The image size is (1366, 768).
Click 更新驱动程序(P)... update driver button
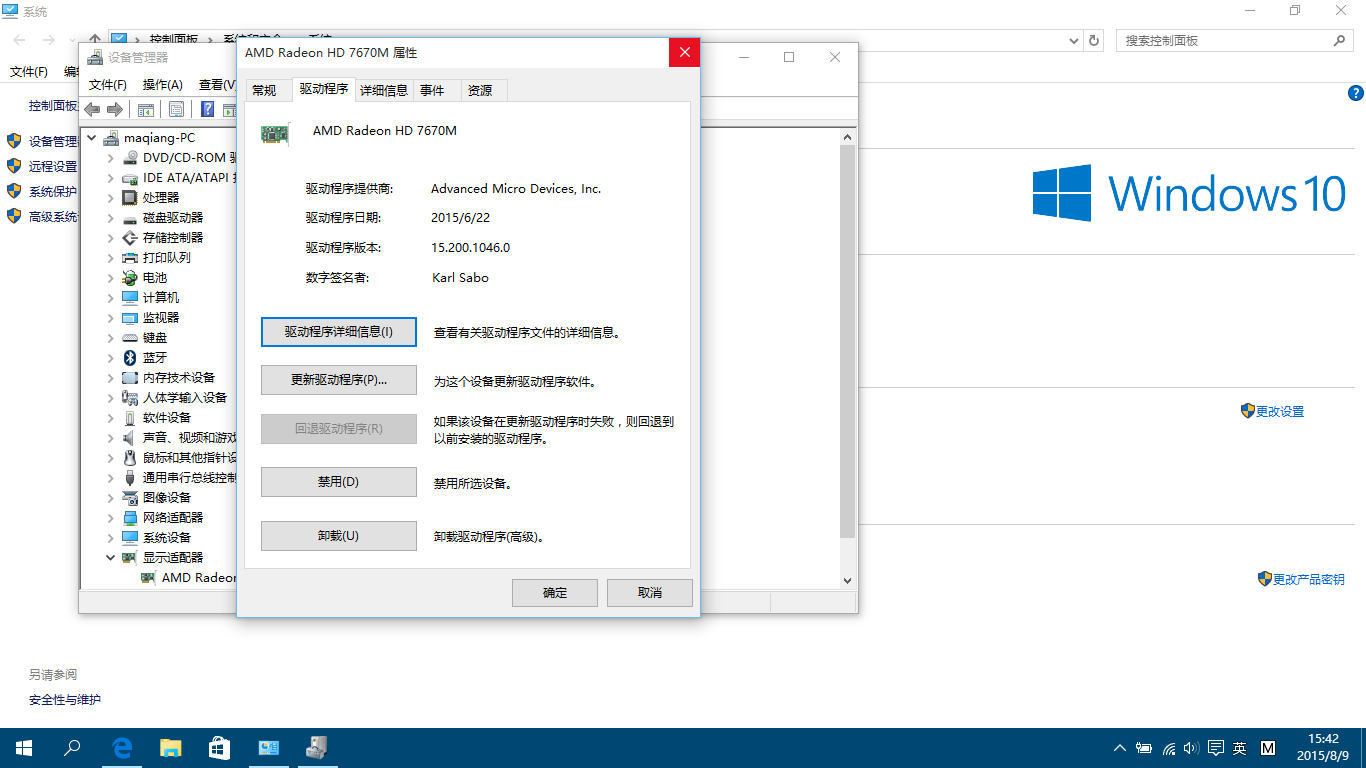click(339, 380)
